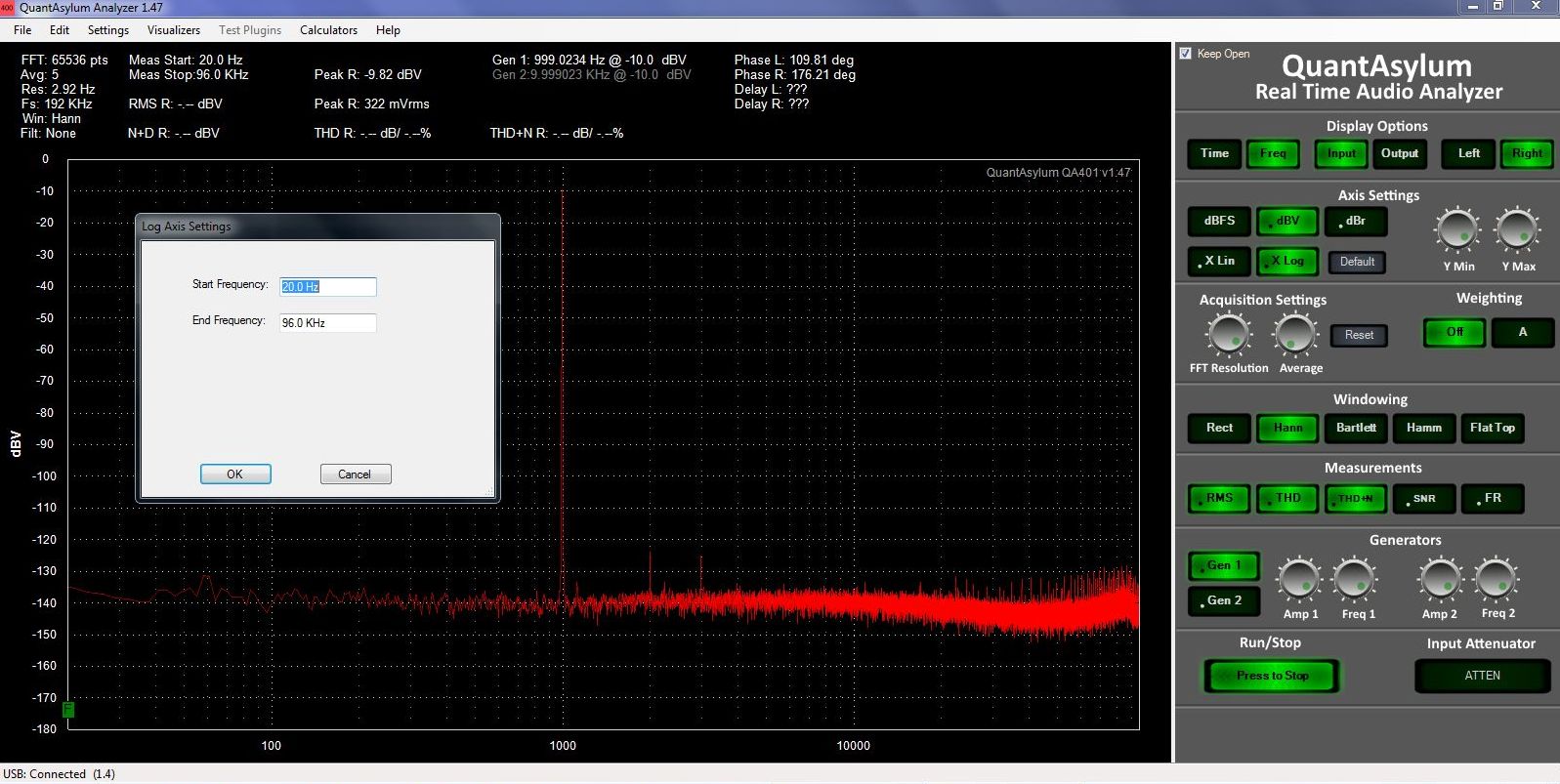Enable A weighting
The height and width of the screenshot is (784, 1560).
pyautogui.click(x=1523, y=333)
